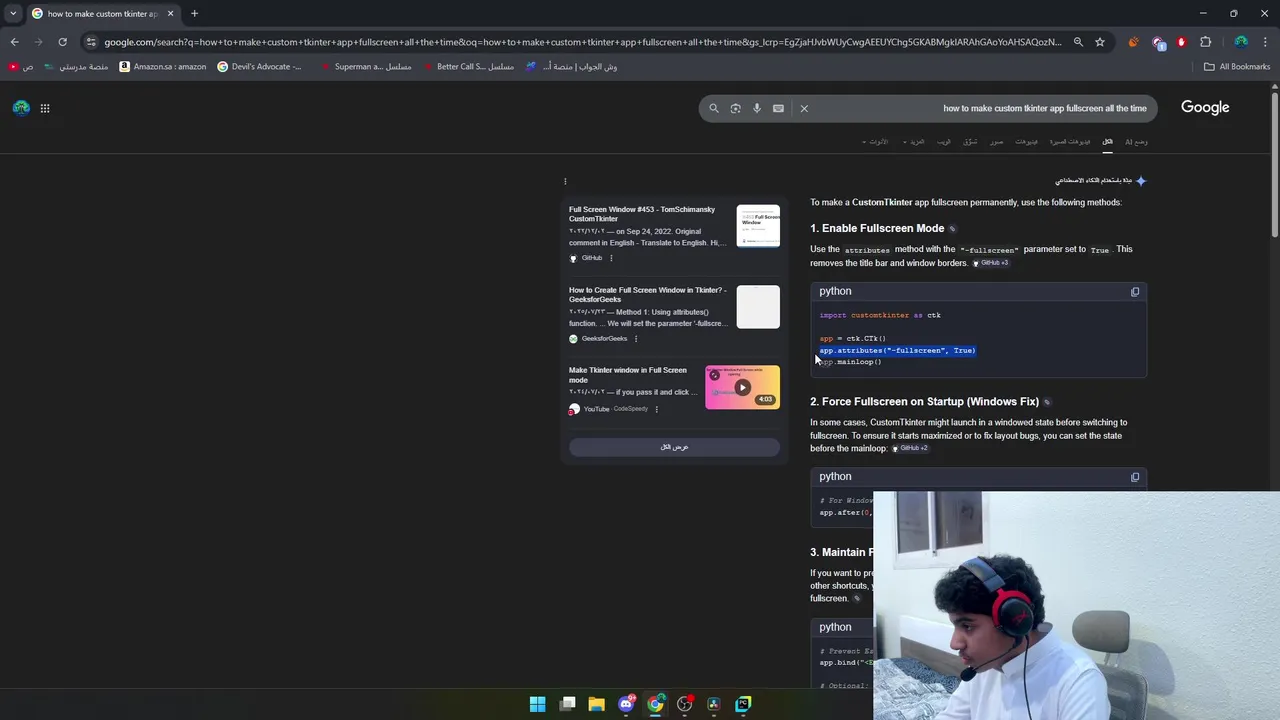Go back with the browser back arrow
This screenshot has width=1280, height=720.
(14, 42)
